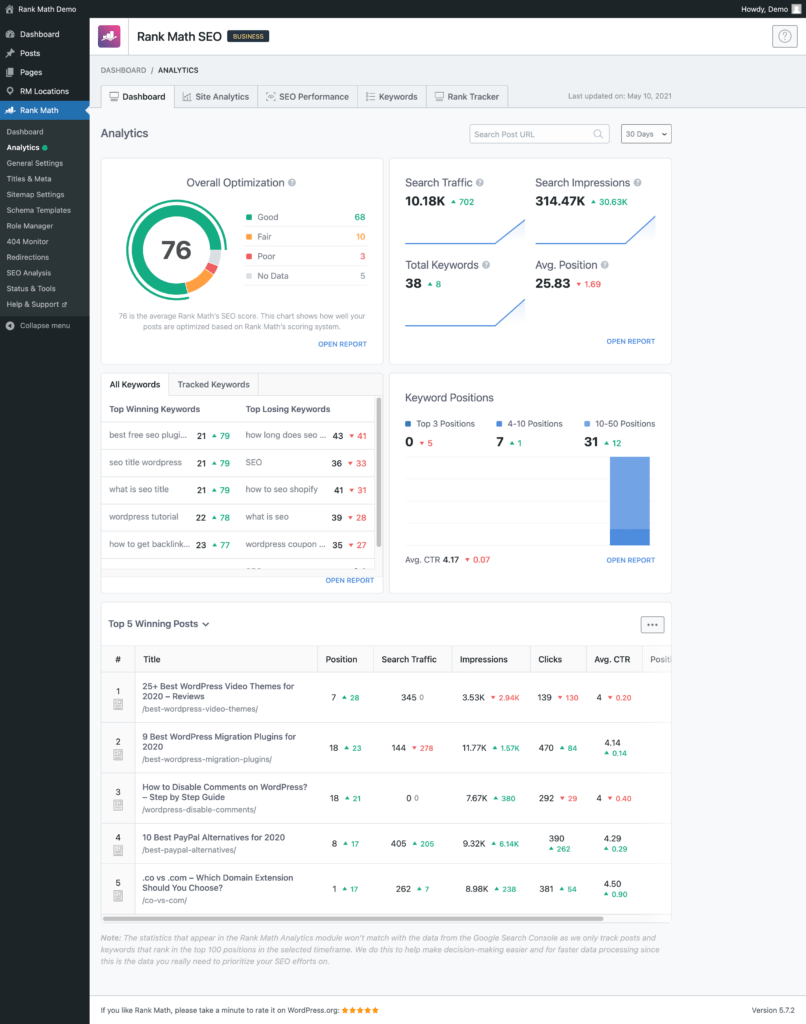Click the post icon under row number 5
This screenshot has width=806, height=1024.
pos(118,895)
